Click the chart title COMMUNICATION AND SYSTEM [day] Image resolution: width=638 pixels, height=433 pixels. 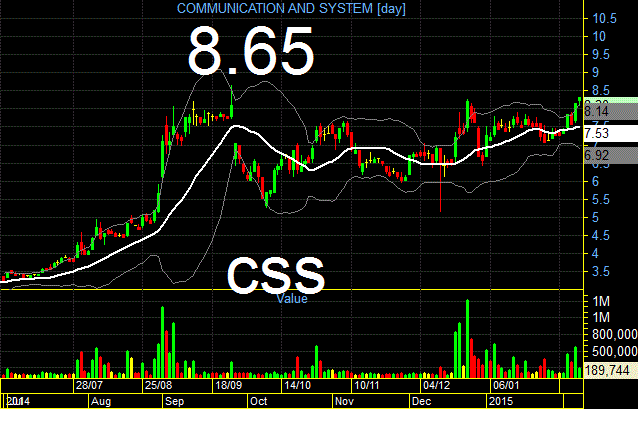tap(291, 9)
